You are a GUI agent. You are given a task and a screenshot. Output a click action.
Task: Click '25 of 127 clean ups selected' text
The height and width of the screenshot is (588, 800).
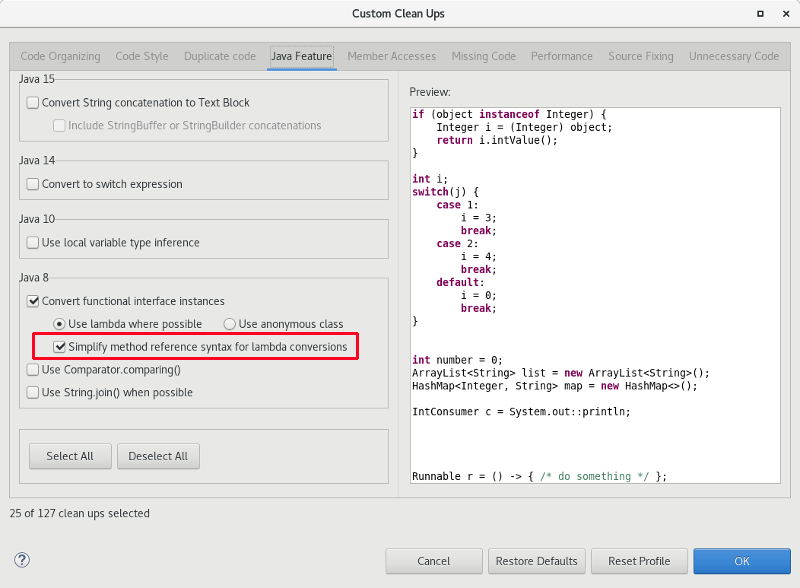click(80, 513)
